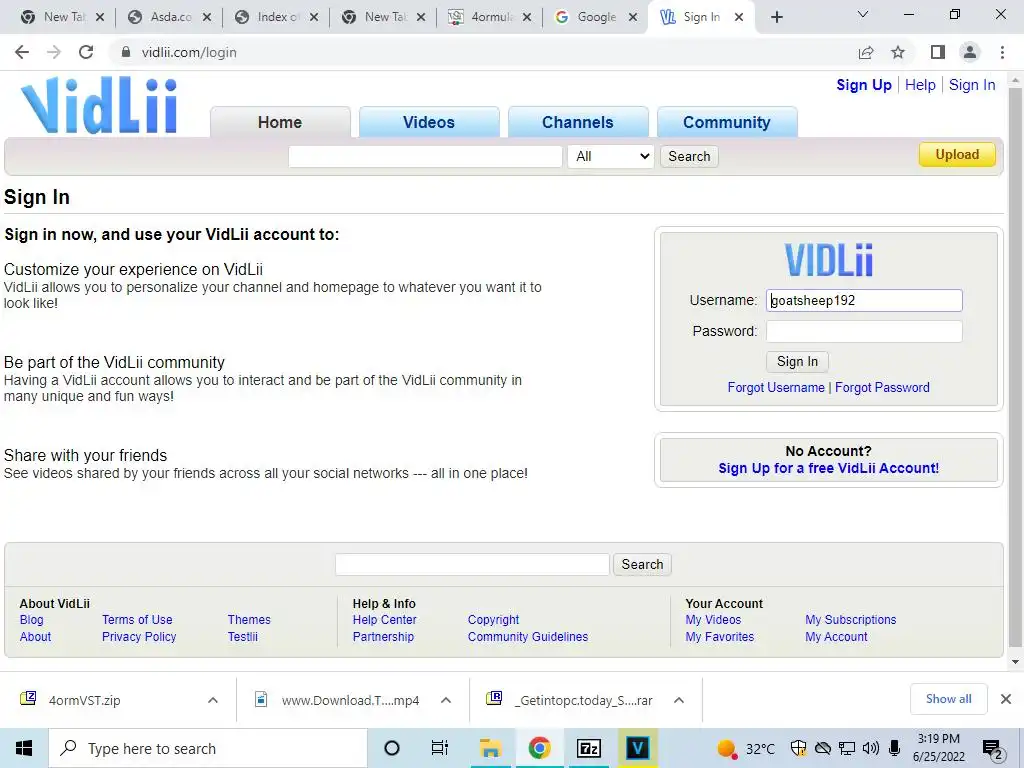Open the Windows Start menu
This screenshot has width=1024, height=768.
(x=24, y=748)
